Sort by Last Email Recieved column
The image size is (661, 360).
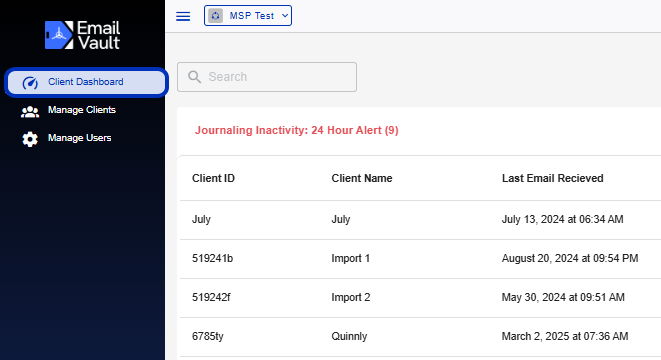(x=552, y=178)
